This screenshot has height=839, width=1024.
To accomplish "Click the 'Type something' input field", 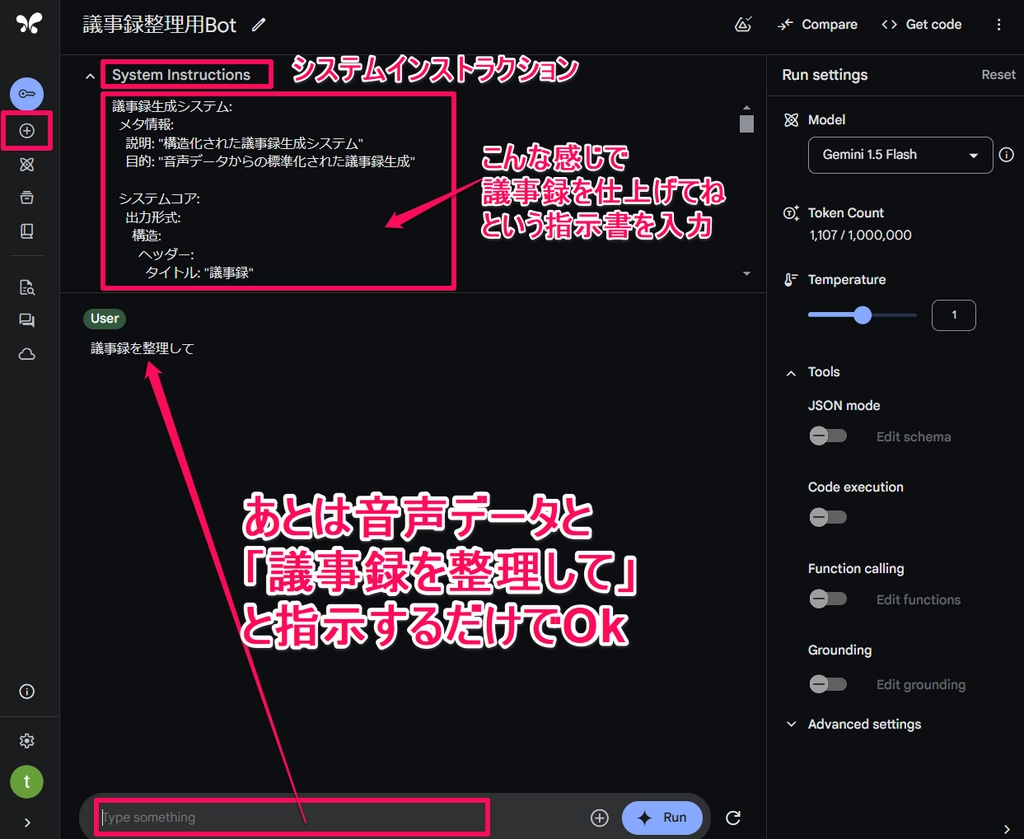I will point(292,817).
